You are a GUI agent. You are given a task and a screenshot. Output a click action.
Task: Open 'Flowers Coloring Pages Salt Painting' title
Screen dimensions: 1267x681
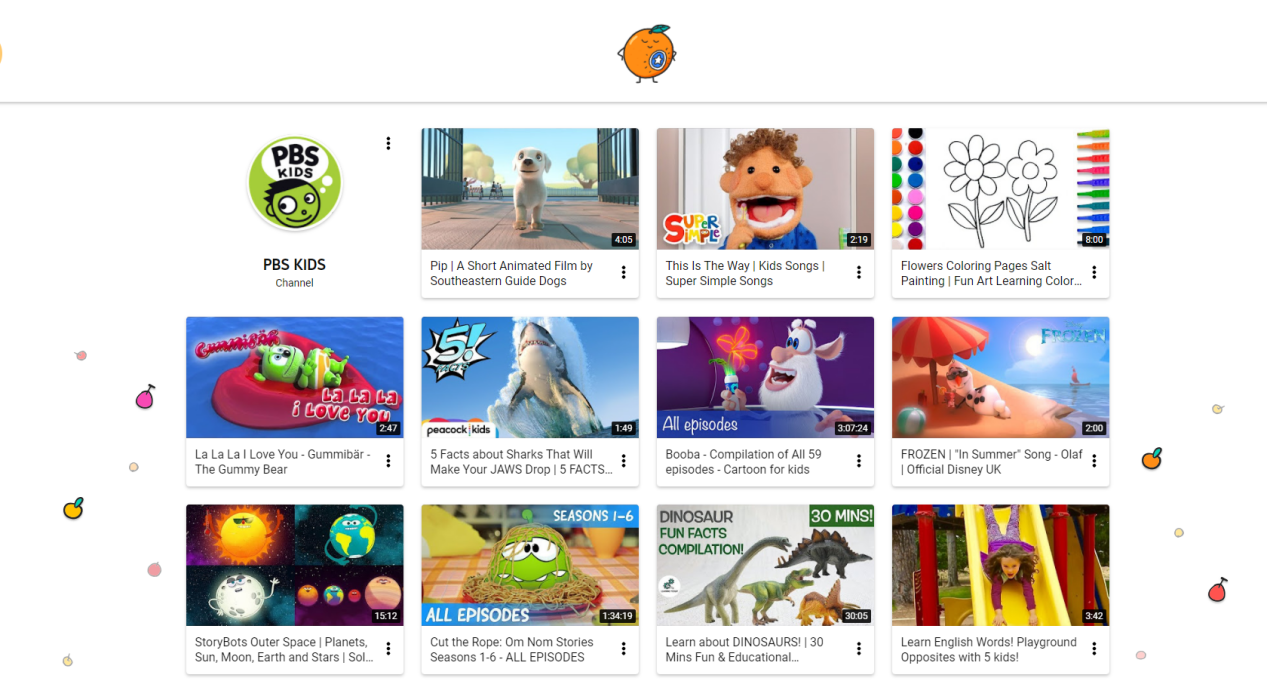point(991,273)
